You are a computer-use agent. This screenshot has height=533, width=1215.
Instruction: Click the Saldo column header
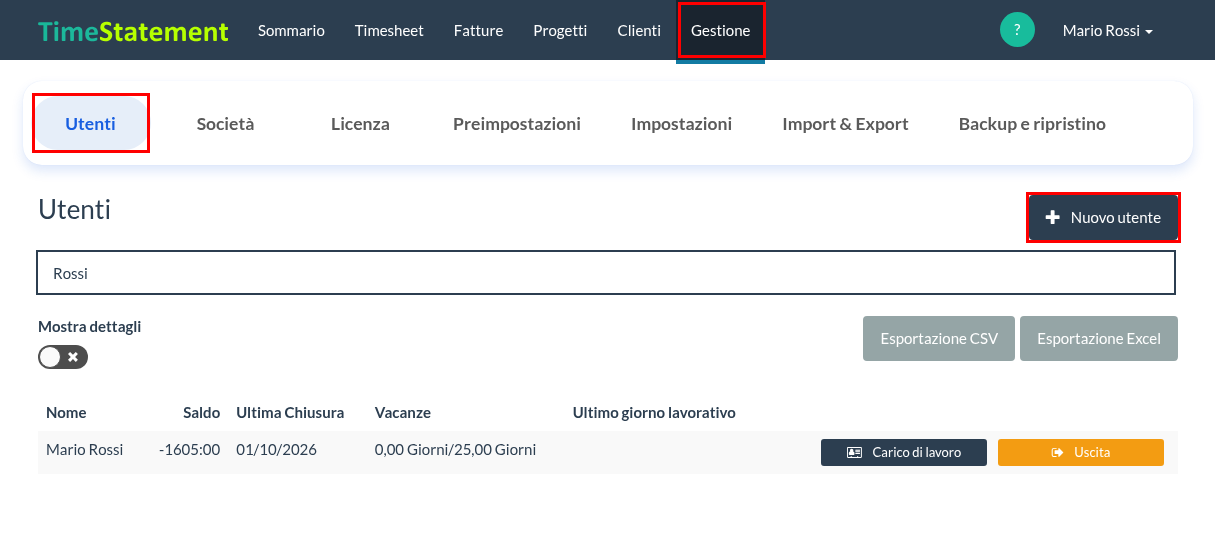pos(201,412)
